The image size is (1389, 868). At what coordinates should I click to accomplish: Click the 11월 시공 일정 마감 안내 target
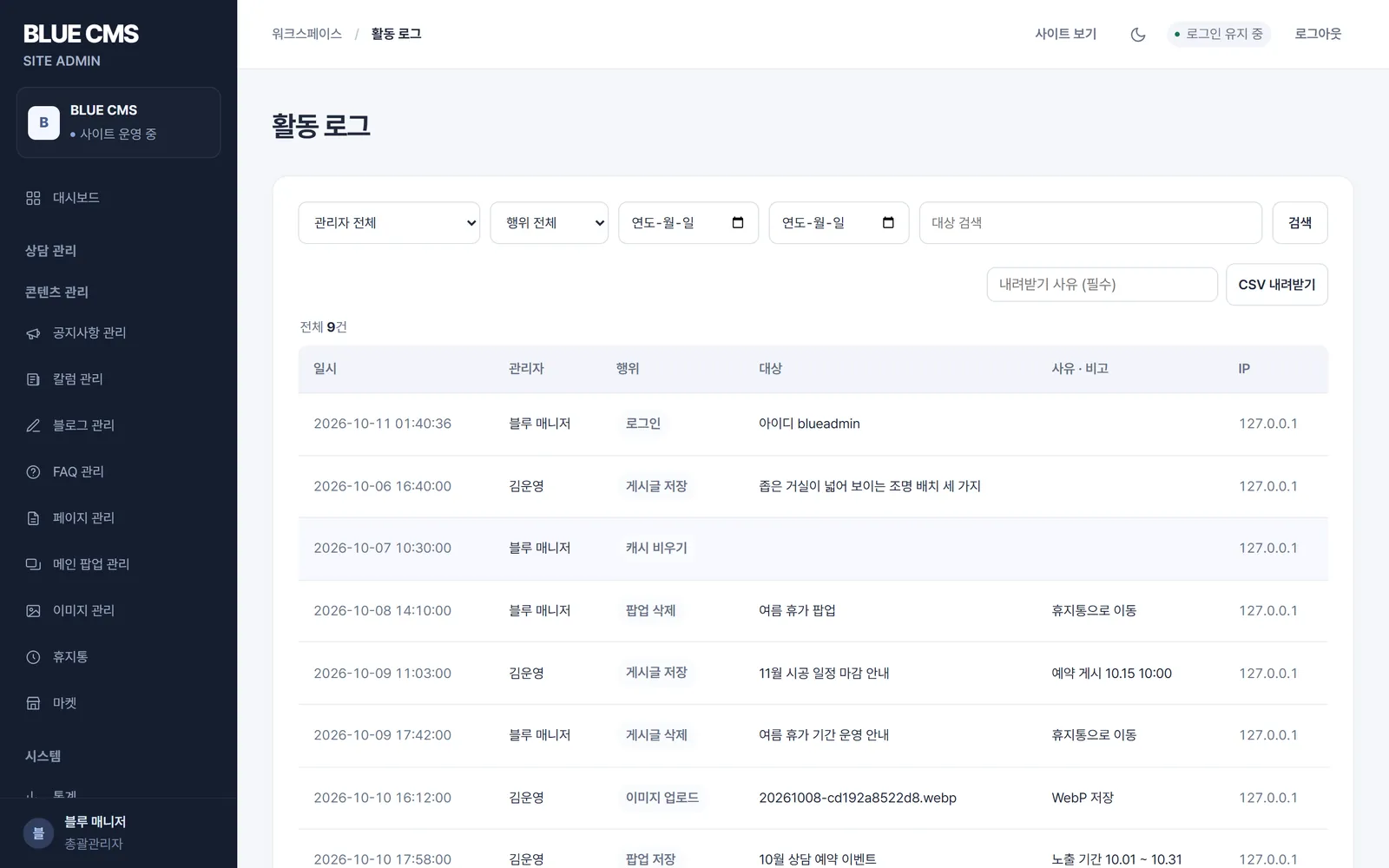pos(824,674)
